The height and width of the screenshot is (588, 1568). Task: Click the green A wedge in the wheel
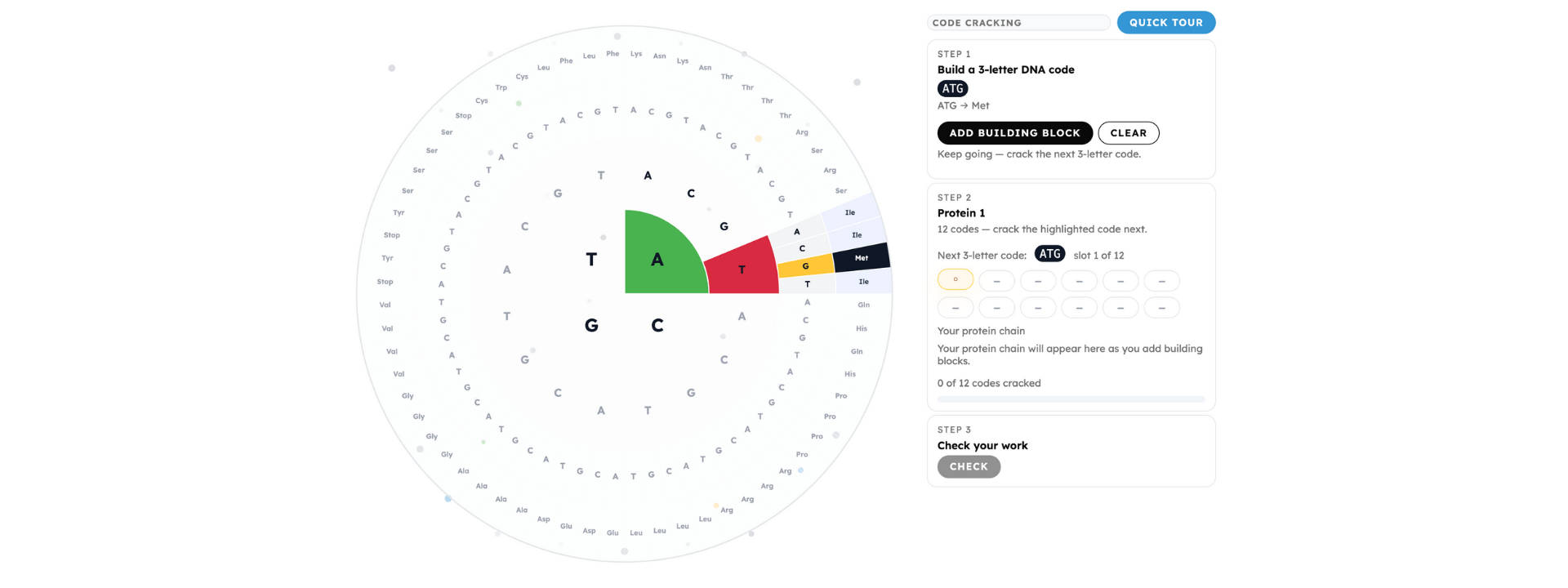click(x=658, y=258)
